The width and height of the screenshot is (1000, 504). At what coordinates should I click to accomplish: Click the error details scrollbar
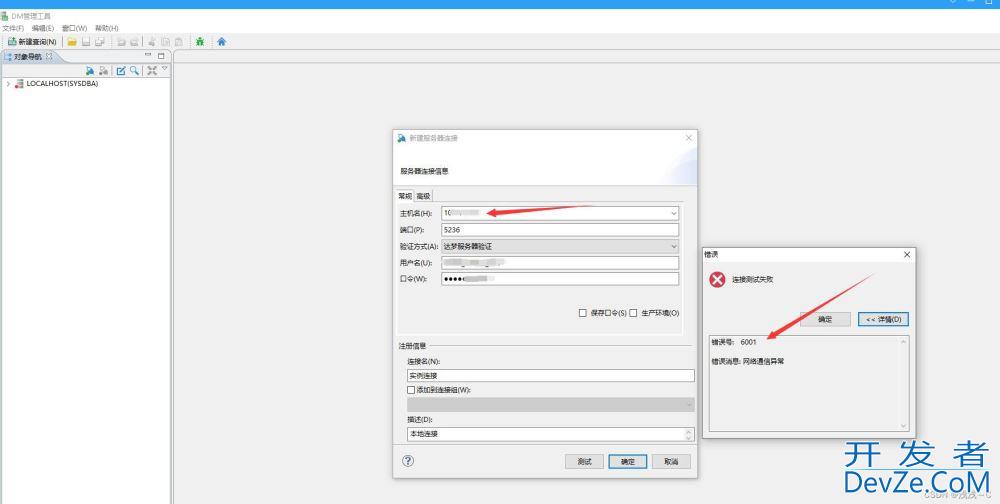click(x=904, y=384)
